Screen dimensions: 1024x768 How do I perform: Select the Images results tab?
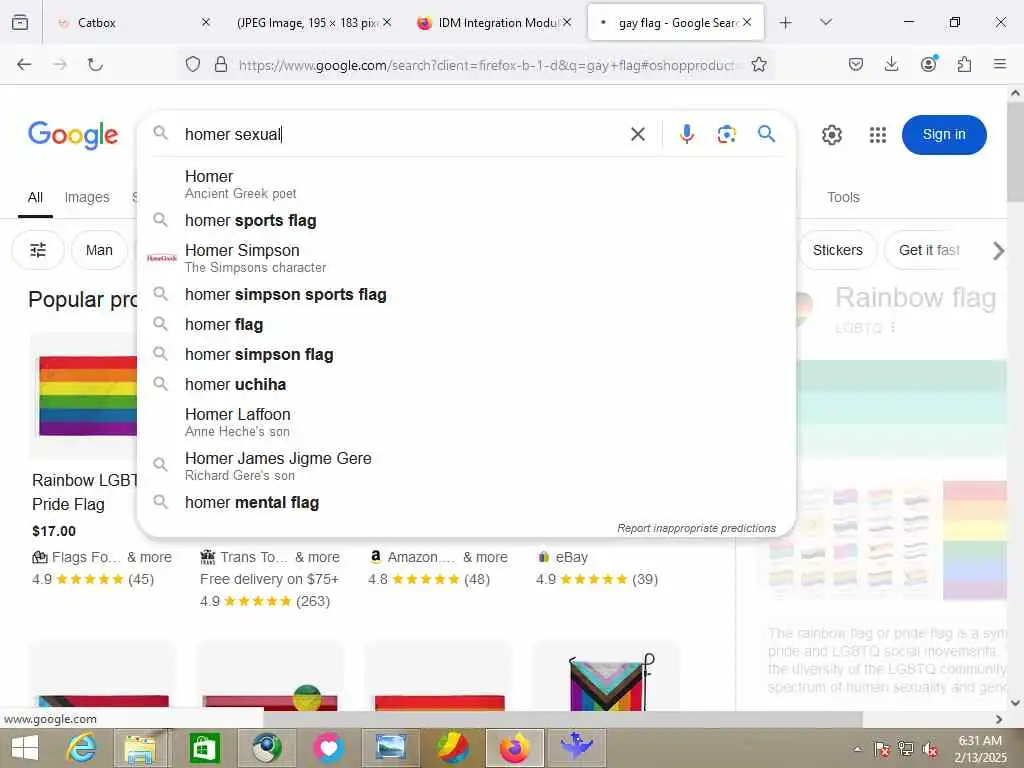pos(87,197)
